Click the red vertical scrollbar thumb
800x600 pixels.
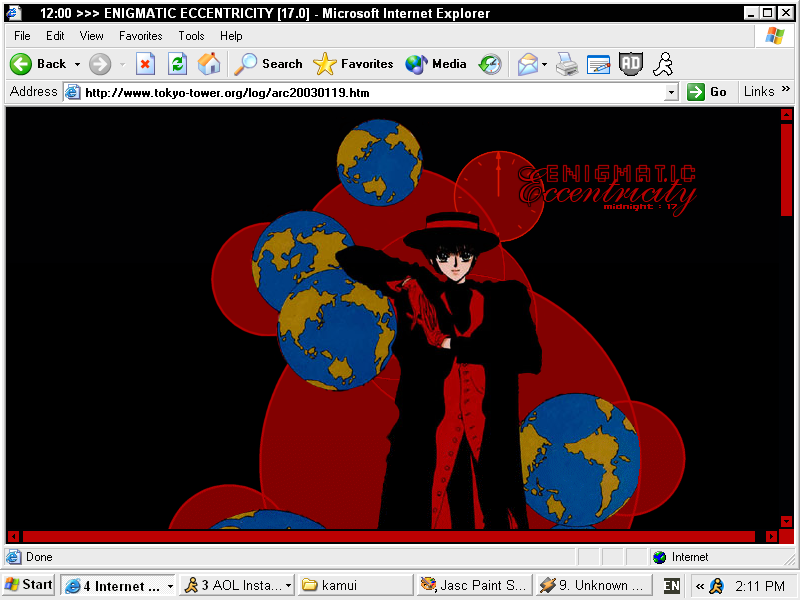click(786, 169)
